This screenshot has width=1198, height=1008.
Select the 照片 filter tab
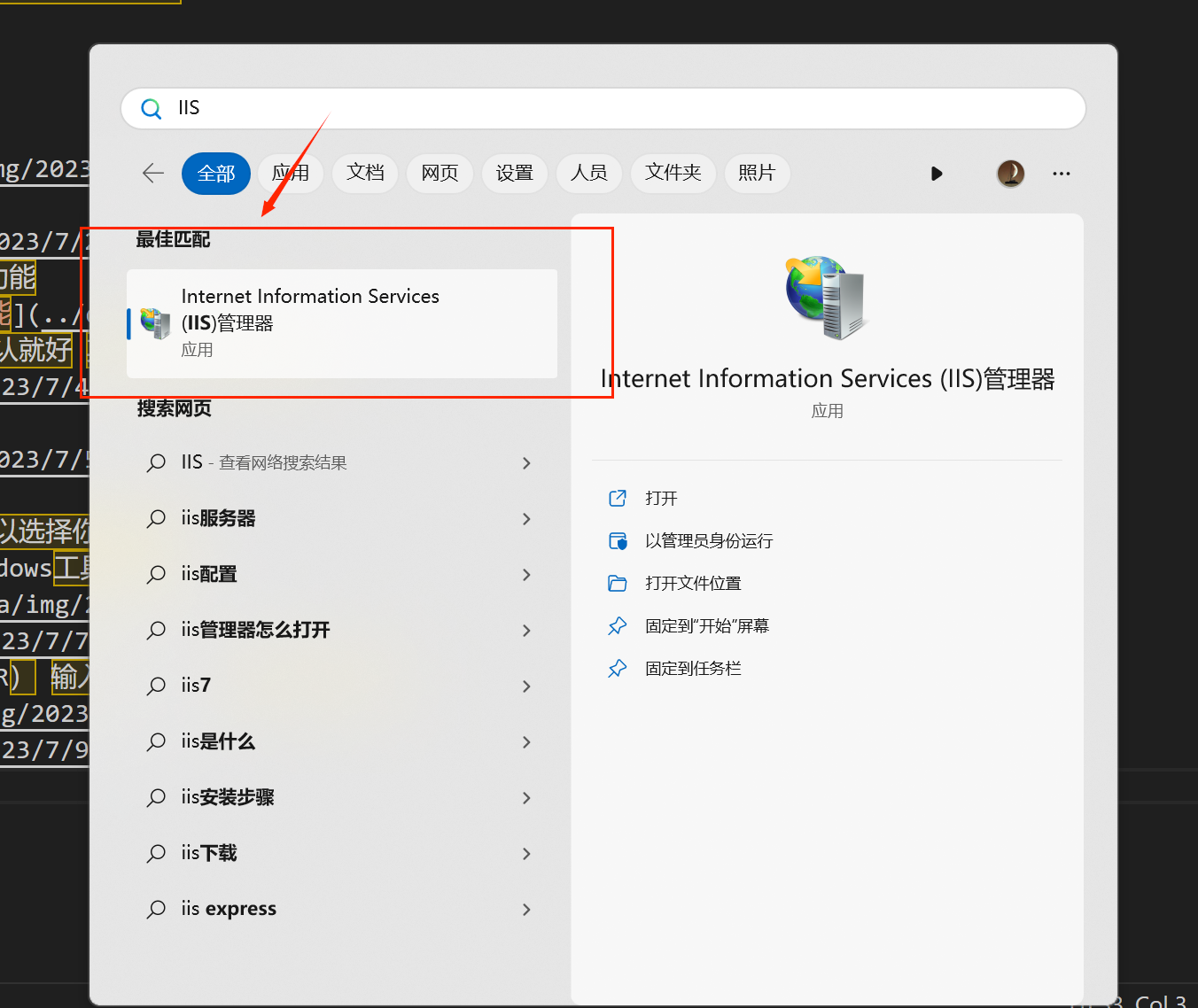[x=757, y=173]
